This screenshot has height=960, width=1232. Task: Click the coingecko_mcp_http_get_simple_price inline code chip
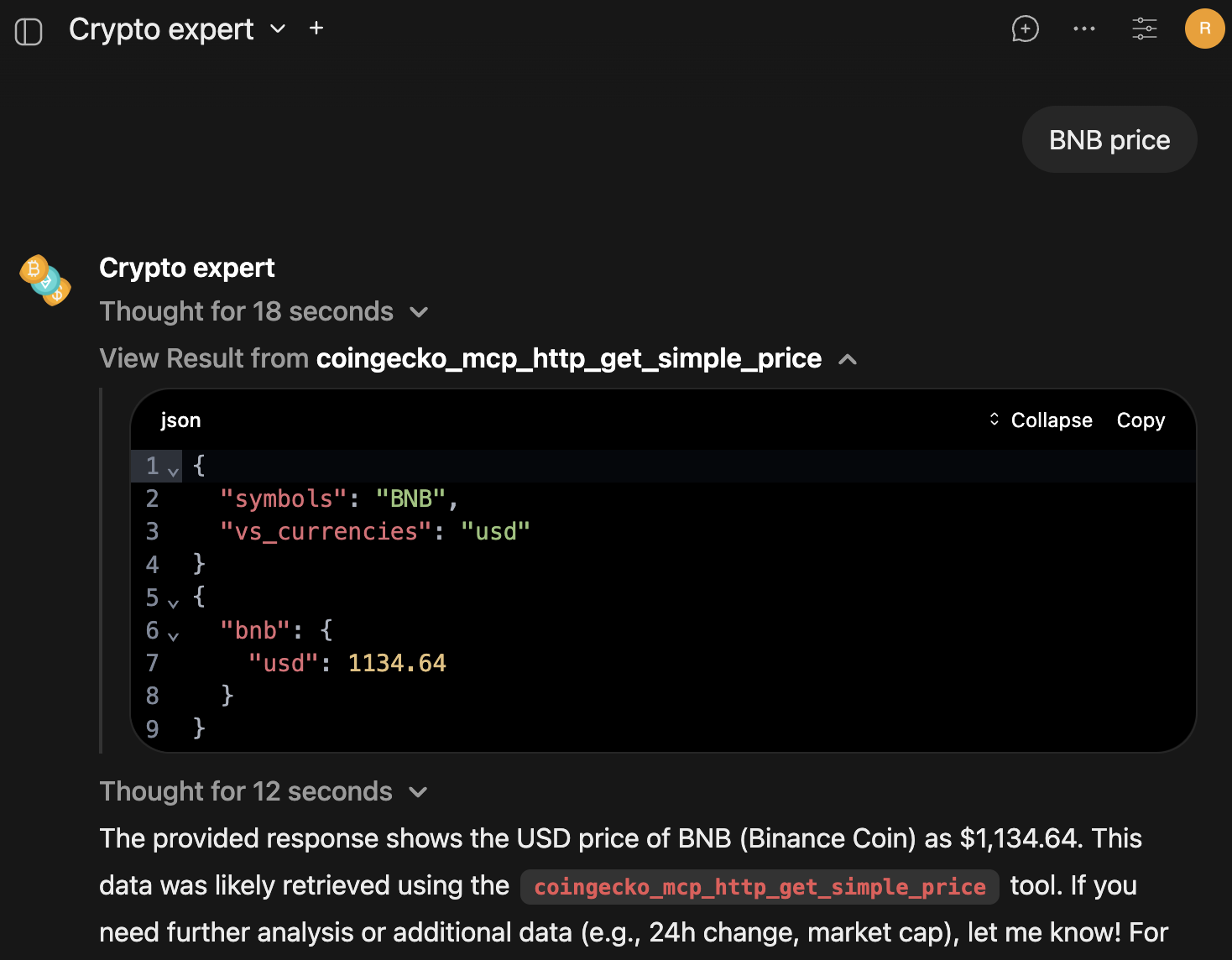pyautogui.click(x=760, y=886)
